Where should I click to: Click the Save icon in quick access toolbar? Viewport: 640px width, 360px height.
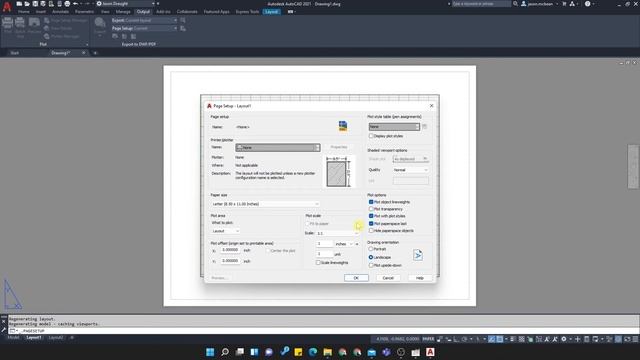(x=35, y=4)
